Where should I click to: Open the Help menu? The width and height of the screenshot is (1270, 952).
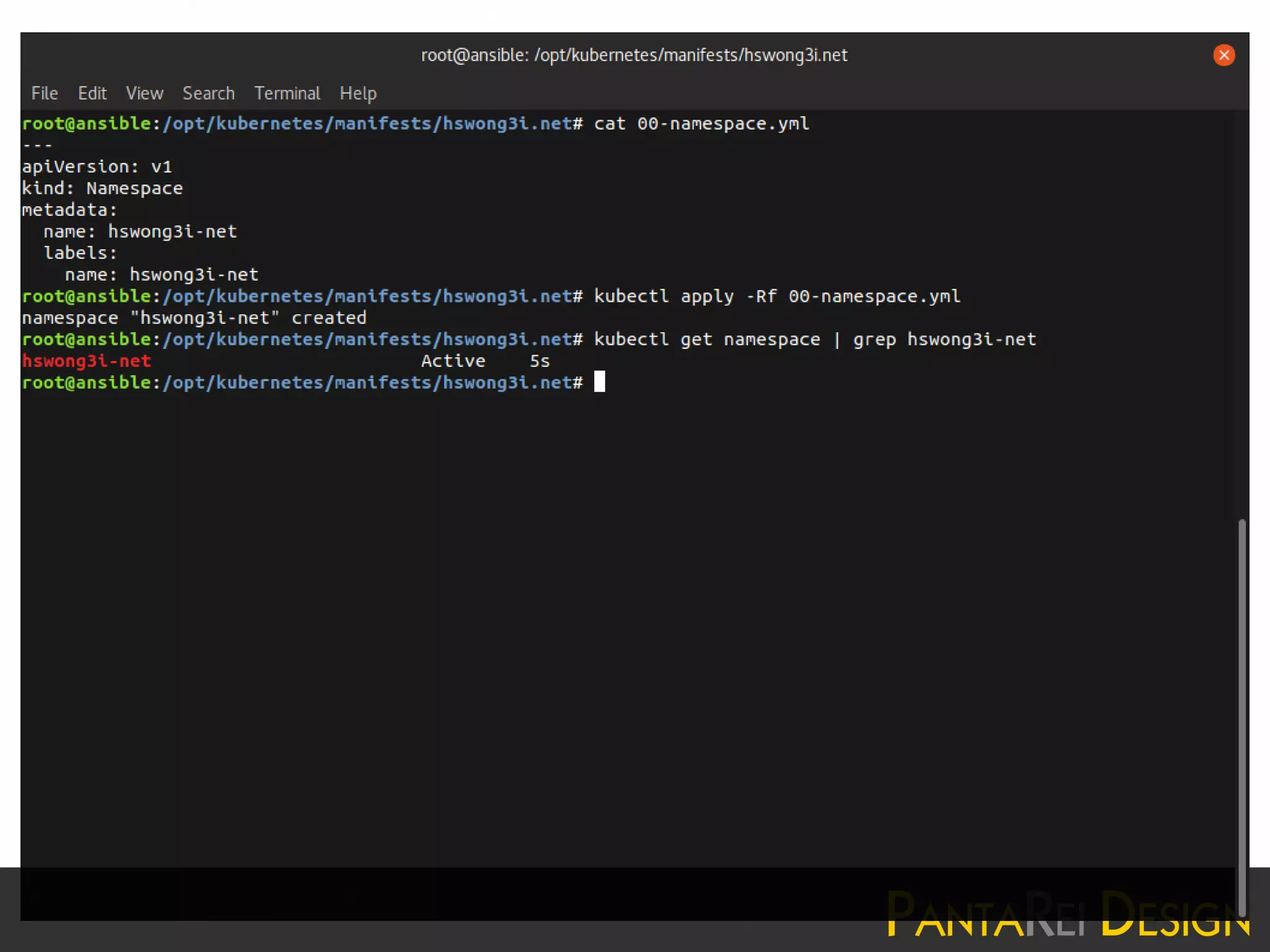(x=358, y=93)
